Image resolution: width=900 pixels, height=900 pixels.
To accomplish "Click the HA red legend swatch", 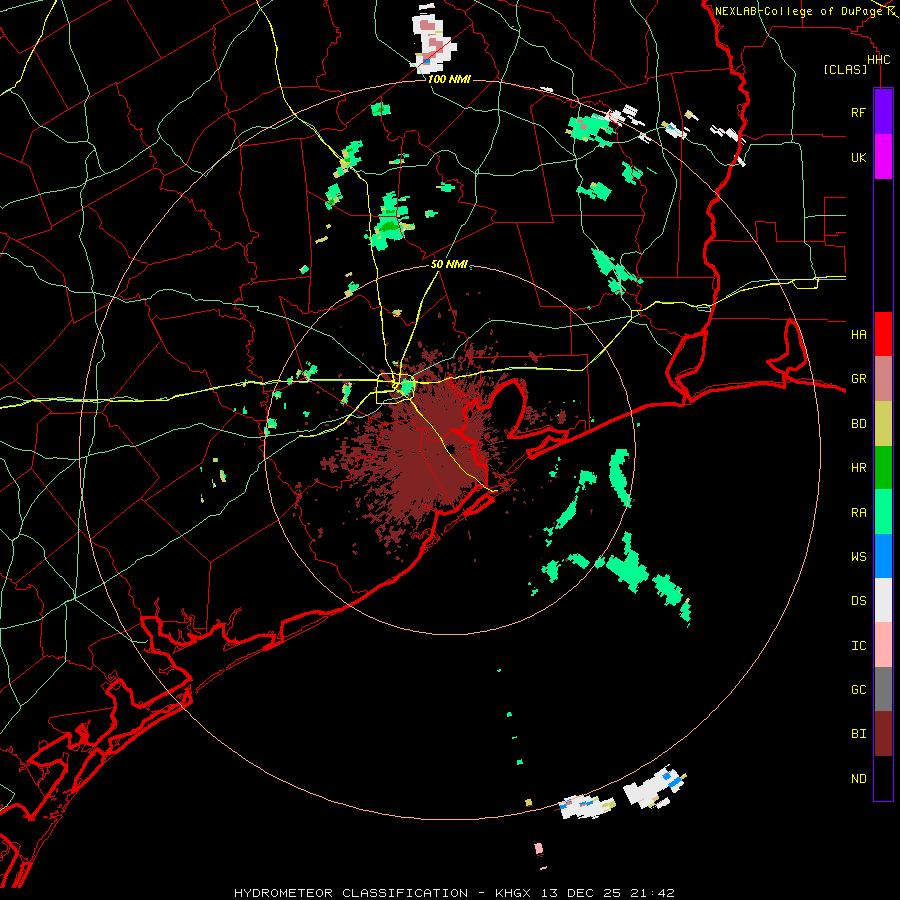I will 883,334.
